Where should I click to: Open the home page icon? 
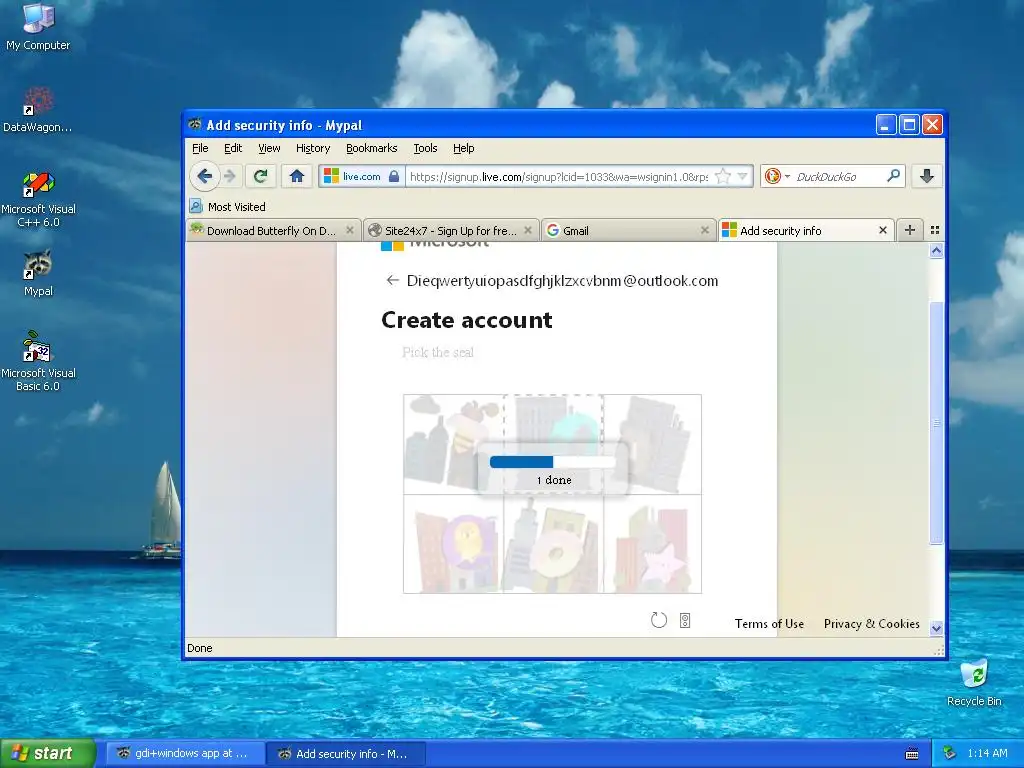297,176
